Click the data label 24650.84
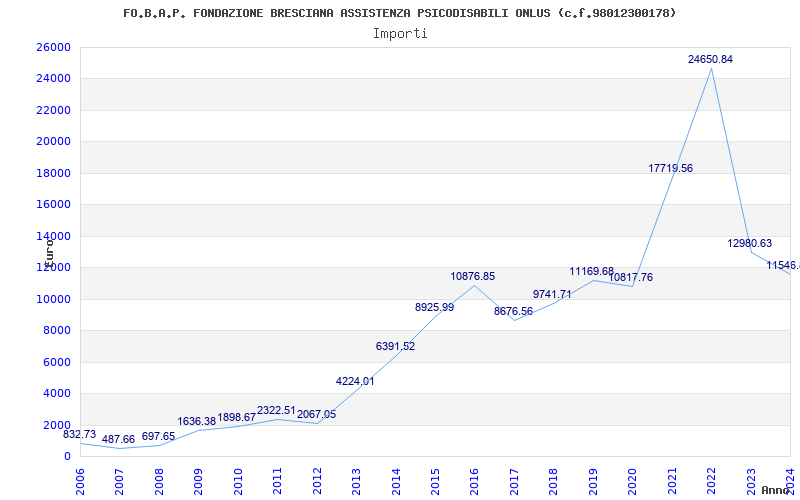800x500 pixels. coord(710,59)
